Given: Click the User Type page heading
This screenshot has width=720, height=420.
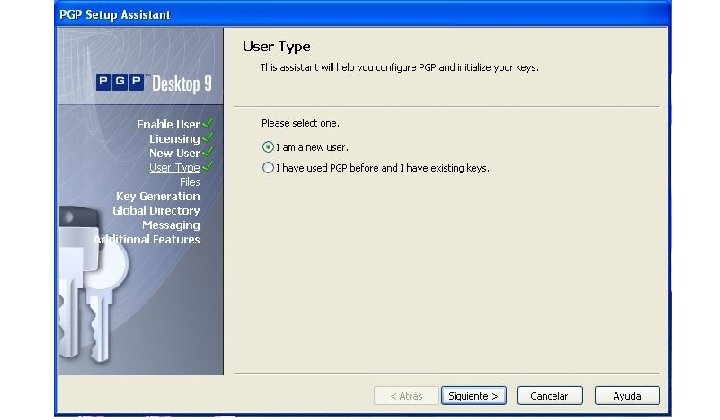Looking at the screenshot, I should point(276,46).
